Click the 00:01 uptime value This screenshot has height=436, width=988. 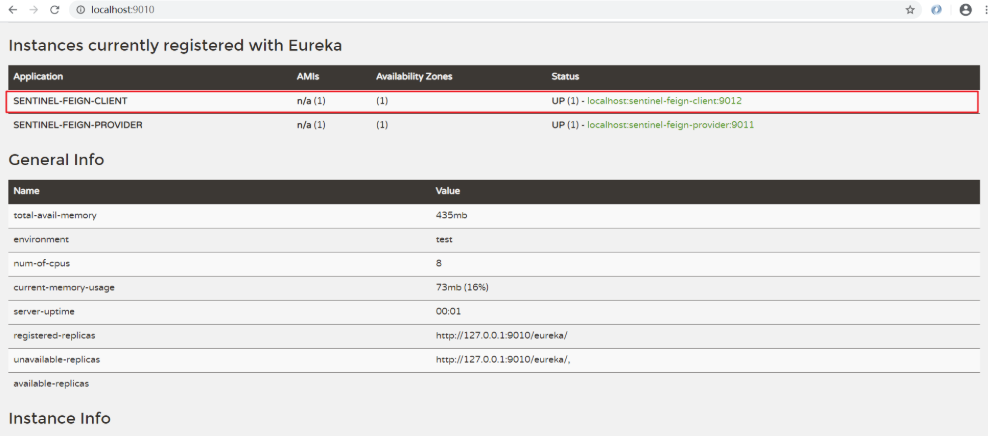447,311
